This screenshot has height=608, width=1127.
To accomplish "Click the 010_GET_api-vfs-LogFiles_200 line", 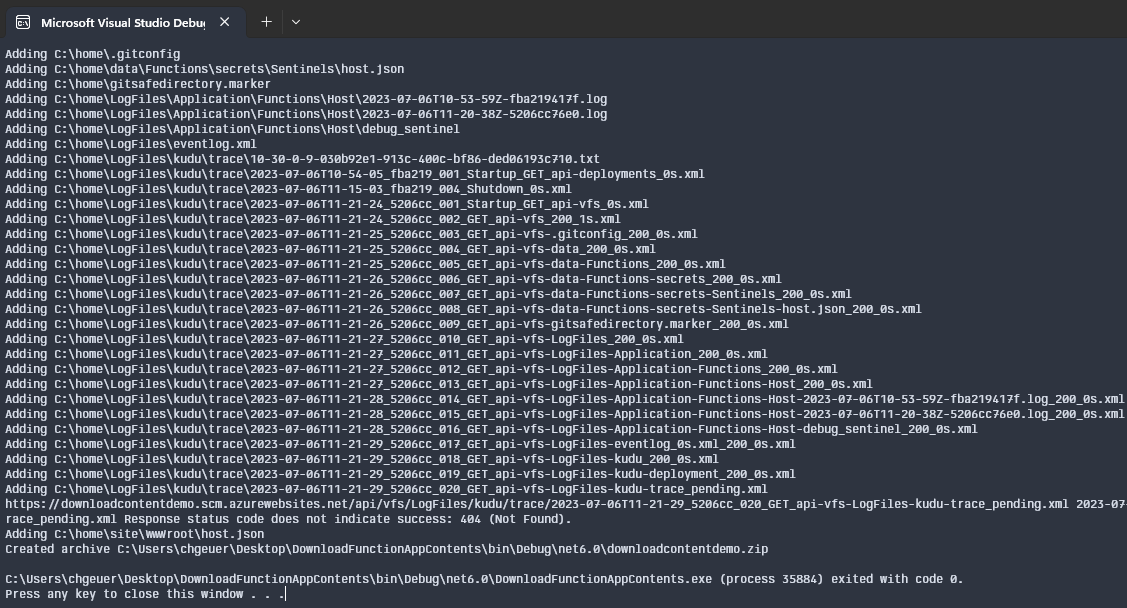I will click(x=344, y=341).
